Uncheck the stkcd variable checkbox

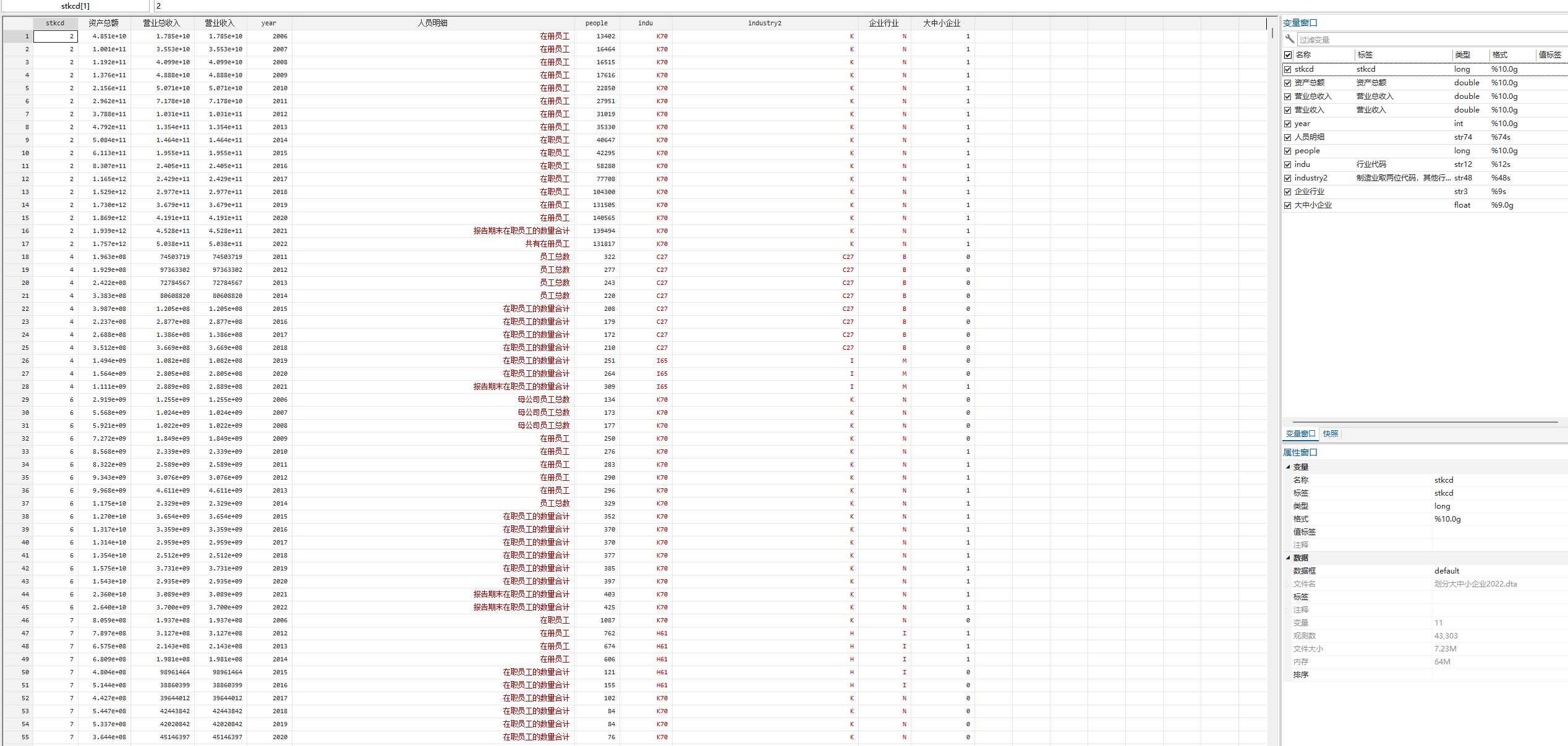coord(1288,69)
